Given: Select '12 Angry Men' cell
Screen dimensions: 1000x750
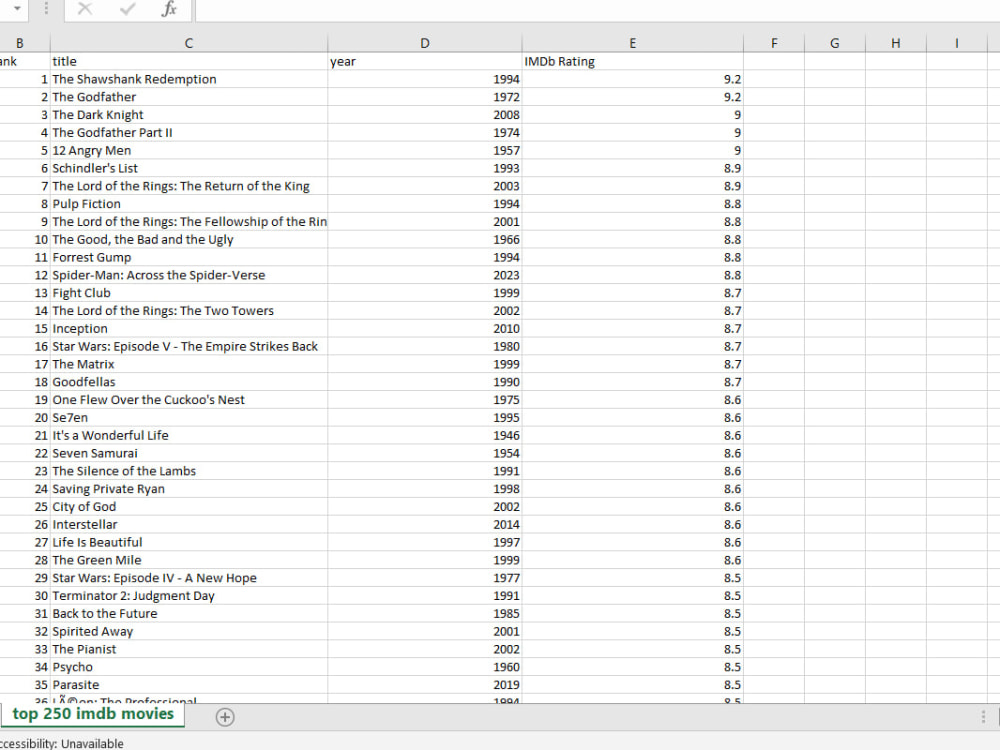Looking at the screenshot, I should [x=189, y=151].
